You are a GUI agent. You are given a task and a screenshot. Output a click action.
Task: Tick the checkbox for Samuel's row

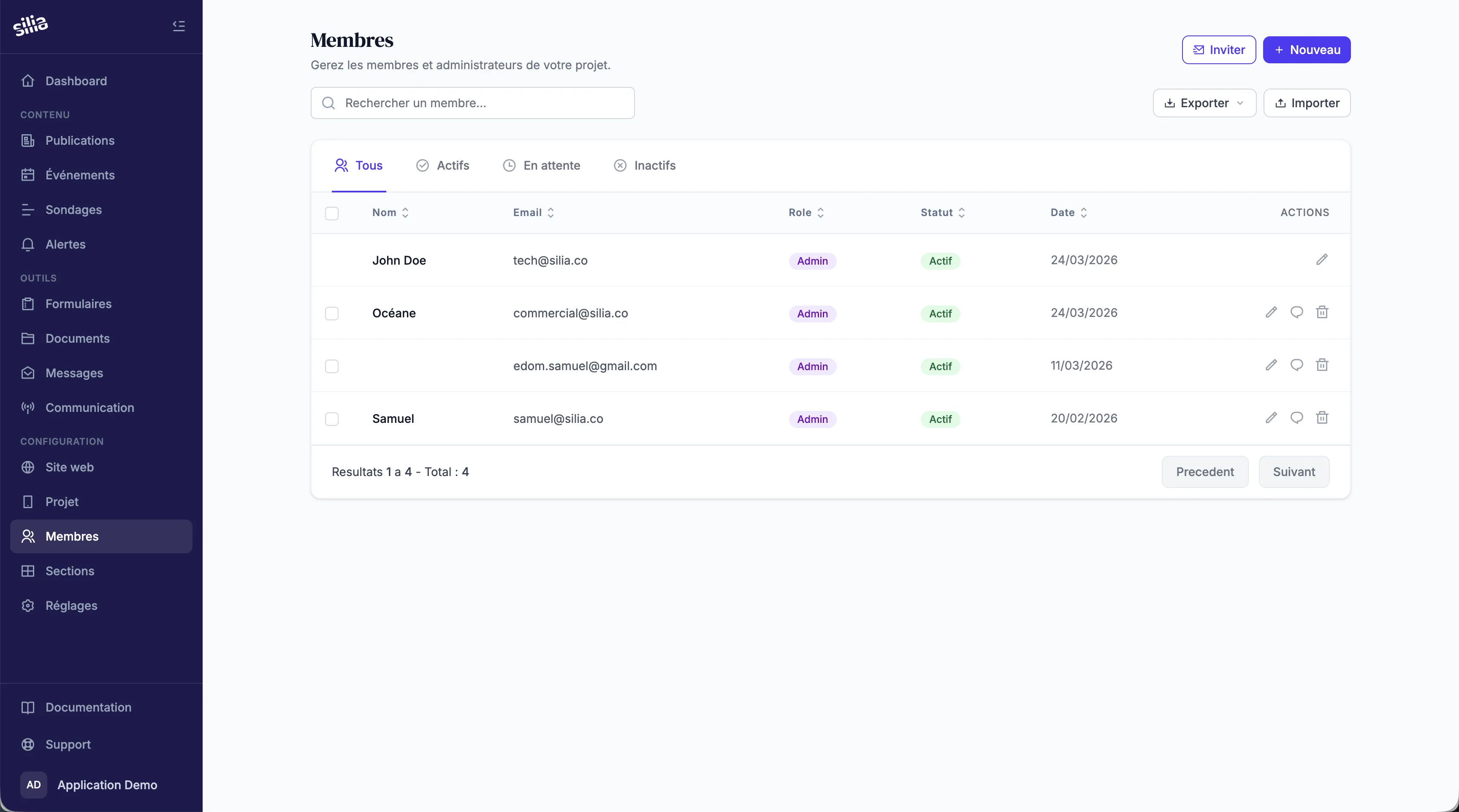[332, 419]
